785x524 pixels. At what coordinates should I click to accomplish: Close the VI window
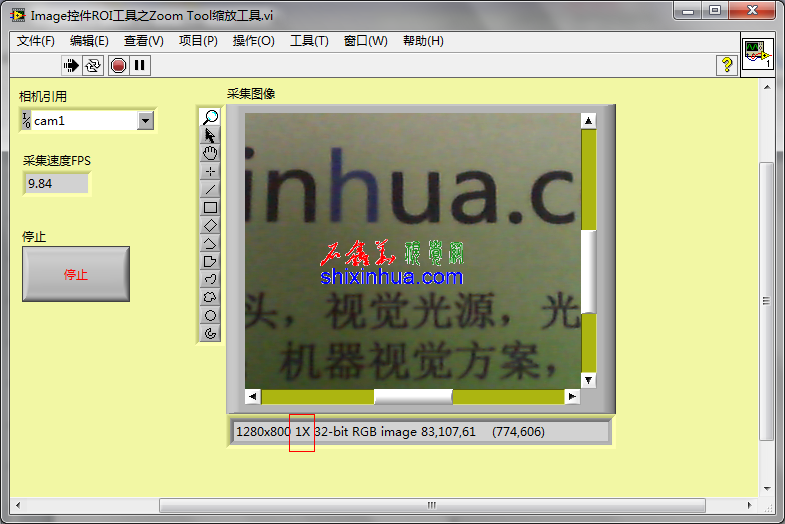pyautogui.click(x=752, y=11)
